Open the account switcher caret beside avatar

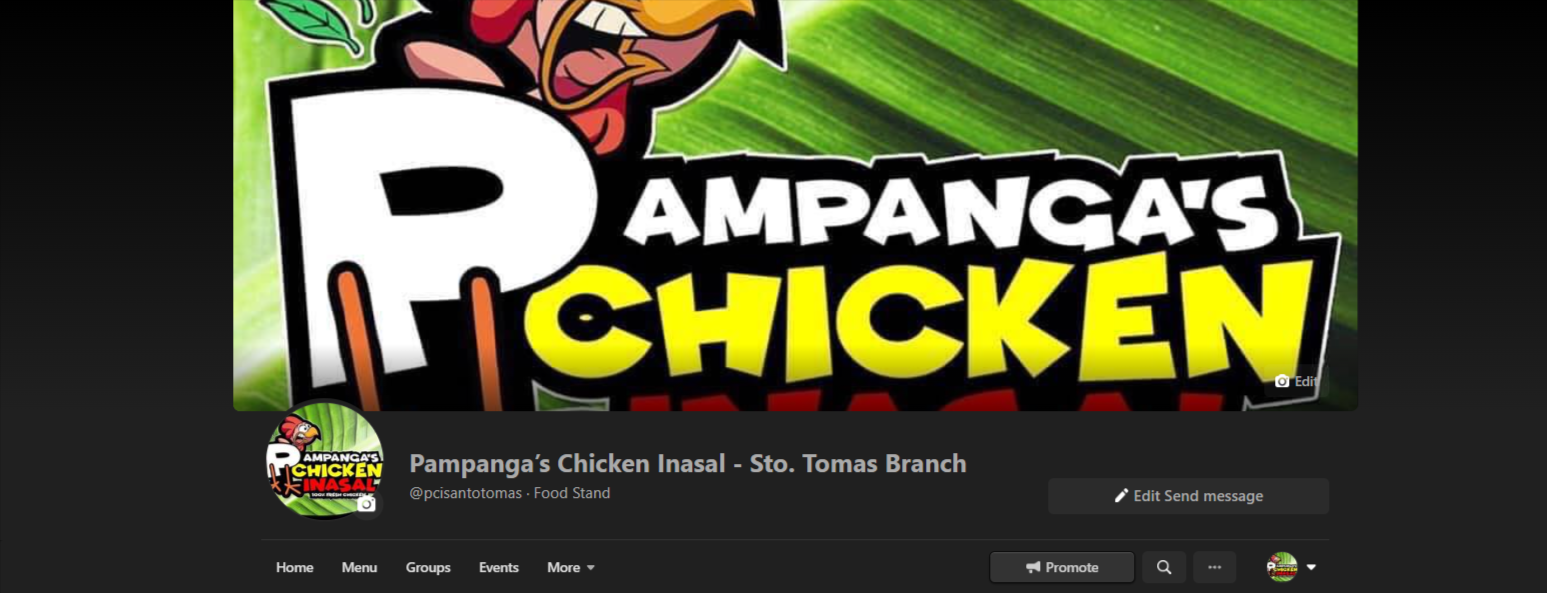tap(1311, 567)
